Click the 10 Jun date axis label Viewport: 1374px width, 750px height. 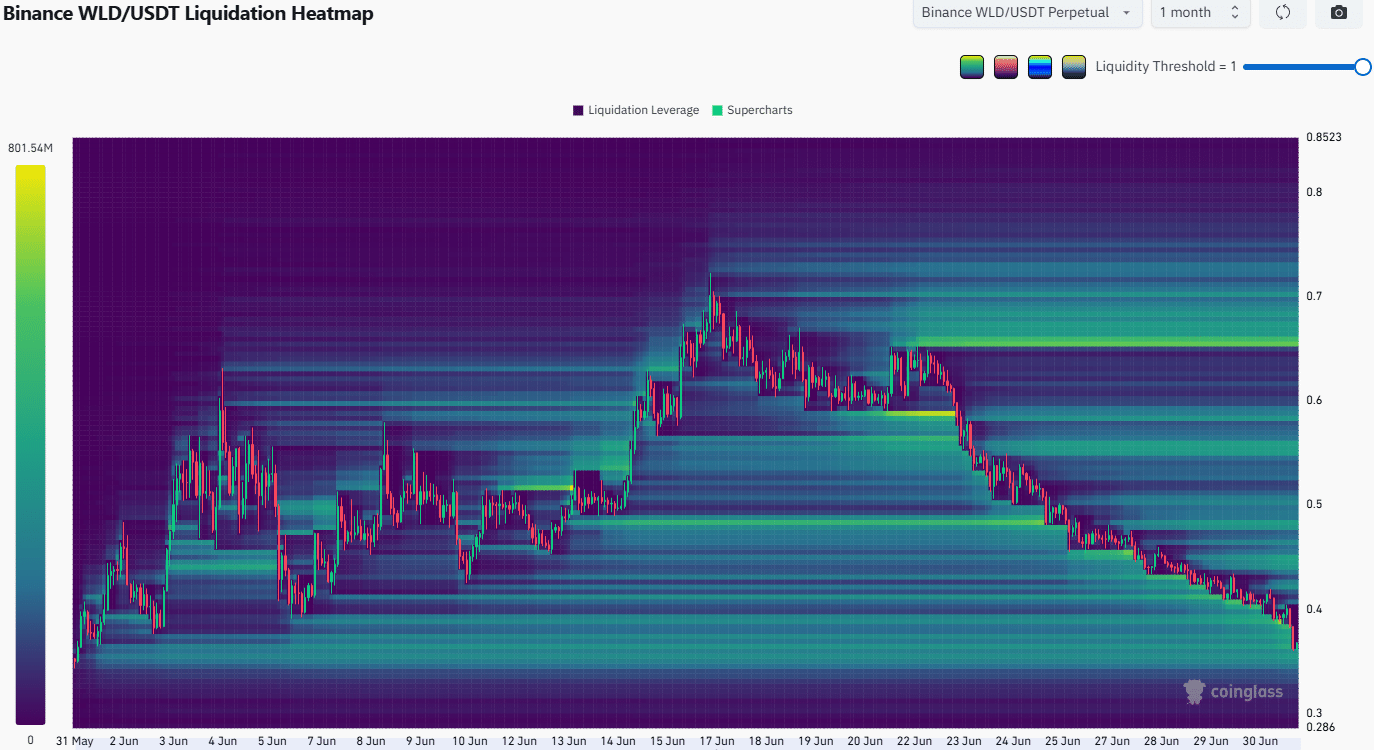(x=469, y=741)
